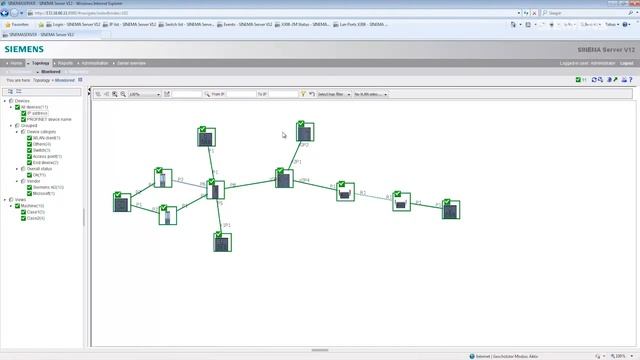
Task: Click the yellow filter funnel icon
Action: point(303,94)
